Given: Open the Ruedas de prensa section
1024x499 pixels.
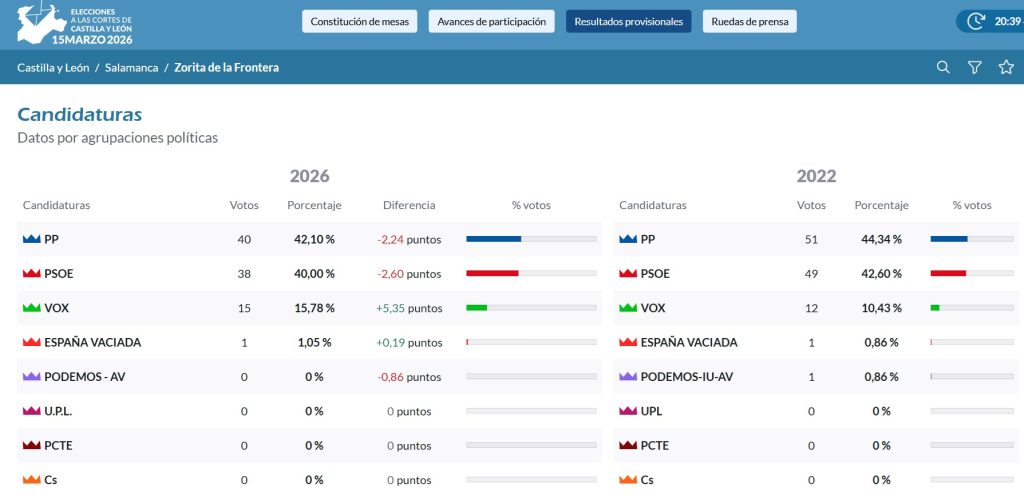Looking at the screenshot, I should (x=750, y=22).
